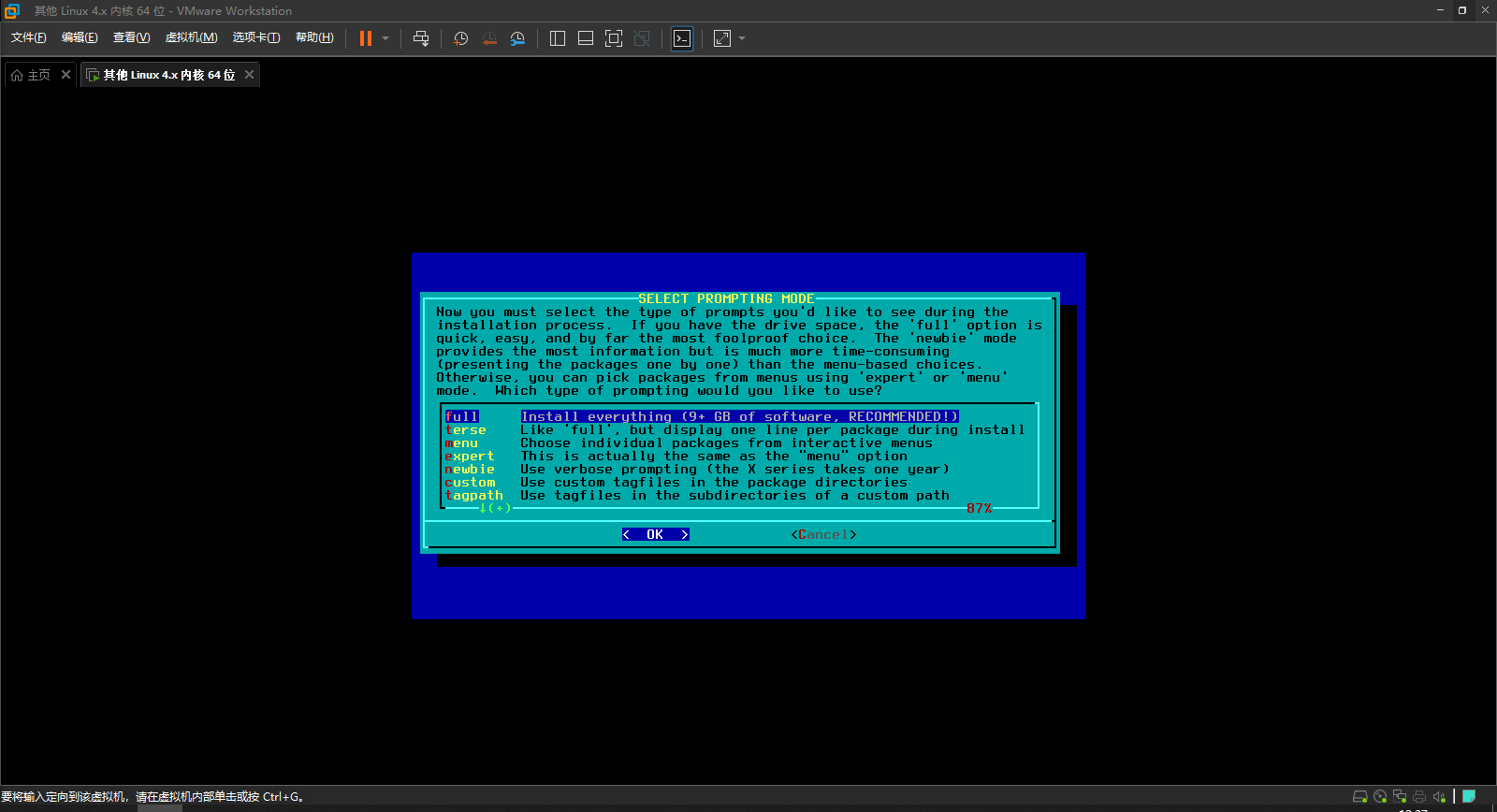1497x812 pixels.
Task: Expand the power options dropdown arrow beside pause
Action: click(x=385, y=38)
